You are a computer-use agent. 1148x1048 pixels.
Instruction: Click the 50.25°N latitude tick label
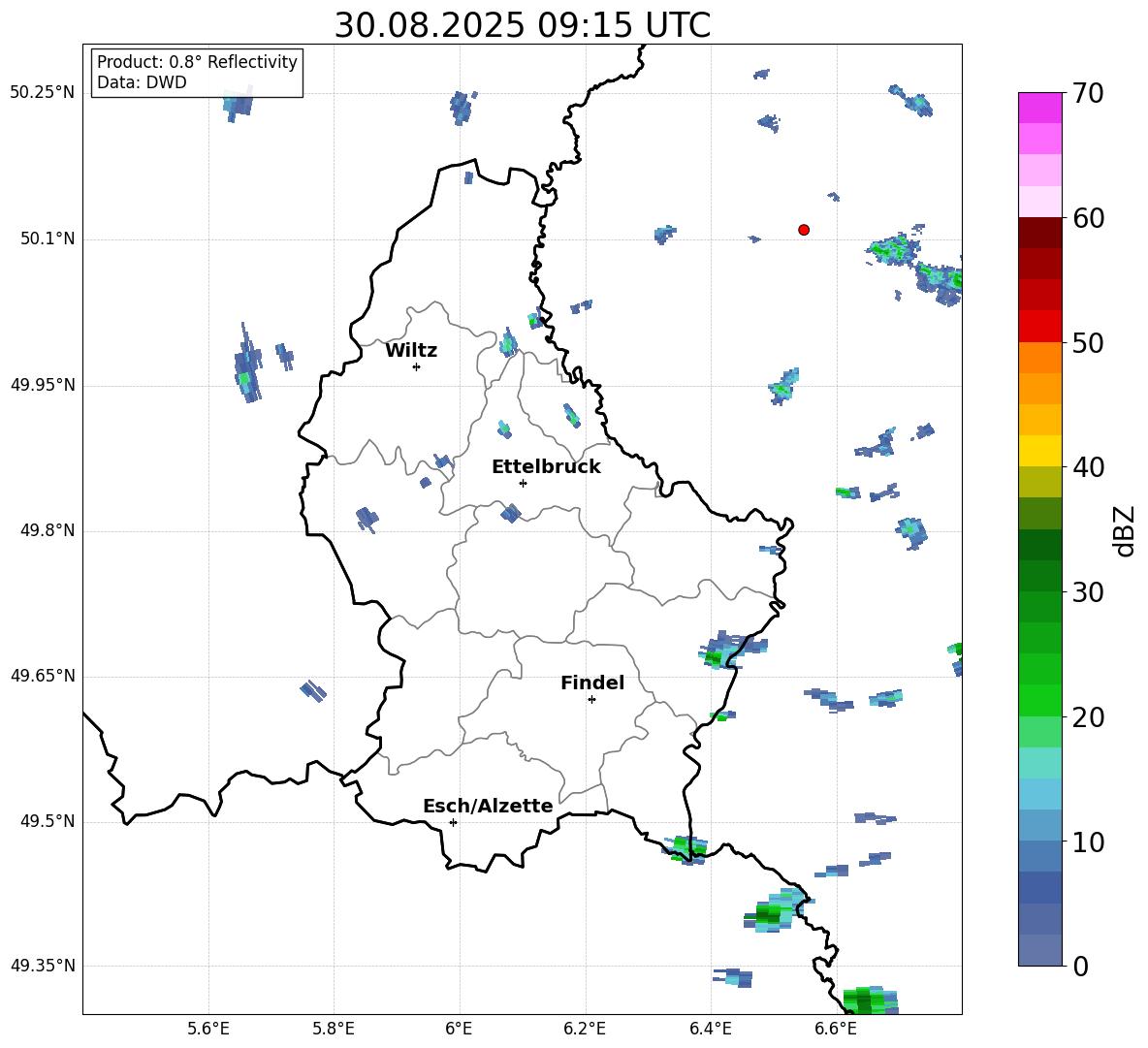tap(42, 93)
